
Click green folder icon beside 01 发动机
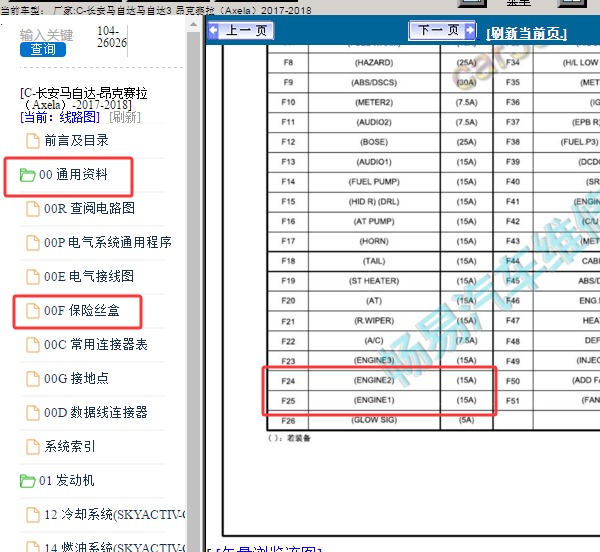[x=28, y=481]
